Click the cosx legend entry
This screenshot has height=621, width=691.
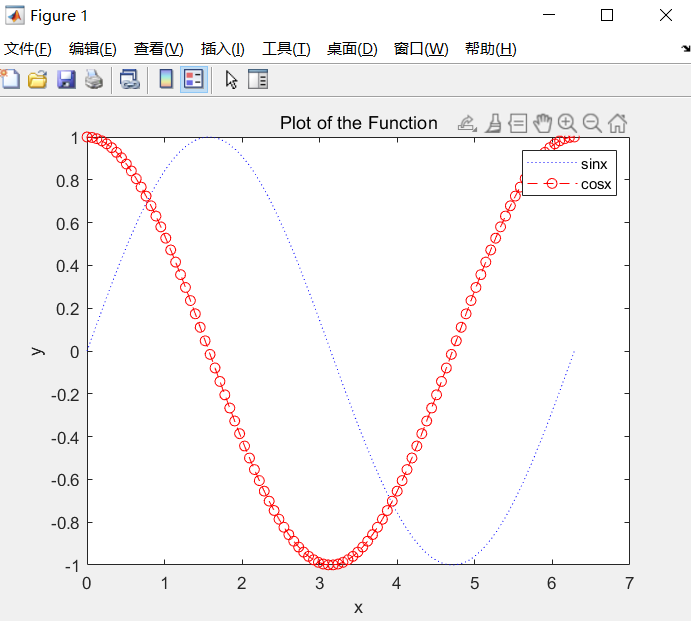569,184
